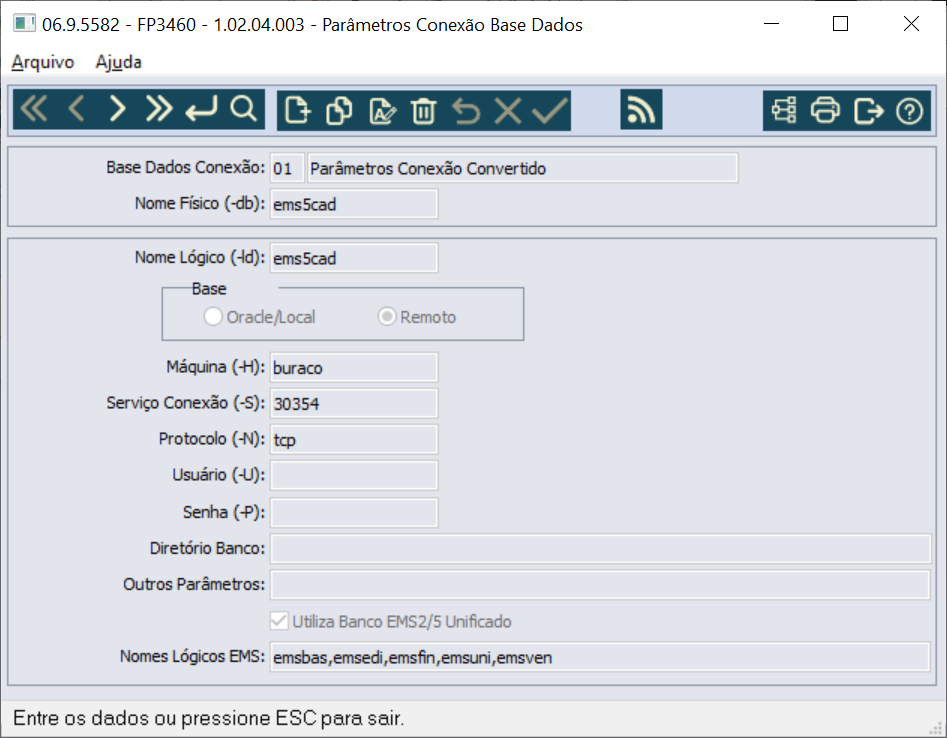This screenshot has height=738, width=947.
Task: Copy the current record
Action: (339, 111)
